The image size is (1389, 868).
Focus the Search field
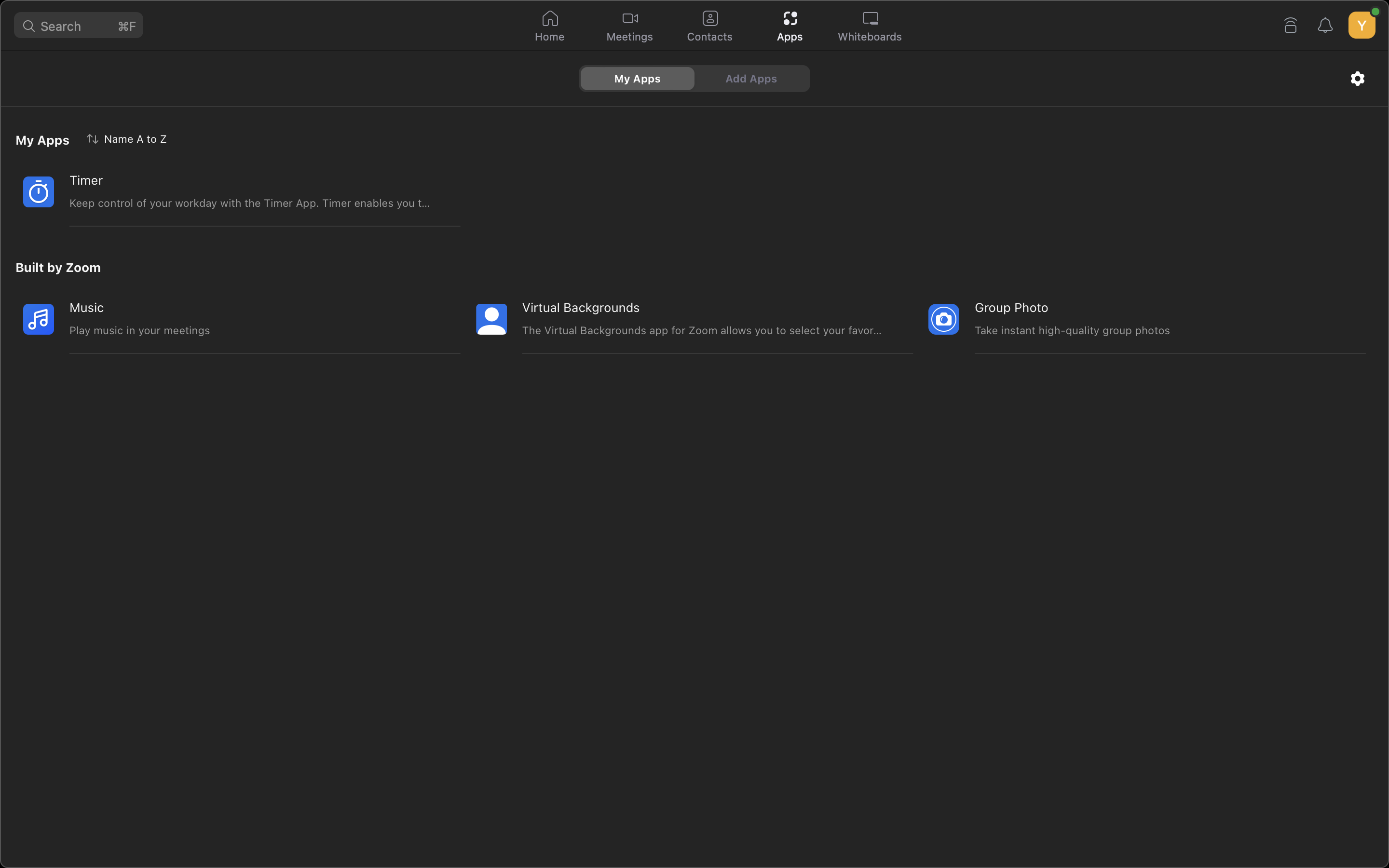(x=79, y=26)
